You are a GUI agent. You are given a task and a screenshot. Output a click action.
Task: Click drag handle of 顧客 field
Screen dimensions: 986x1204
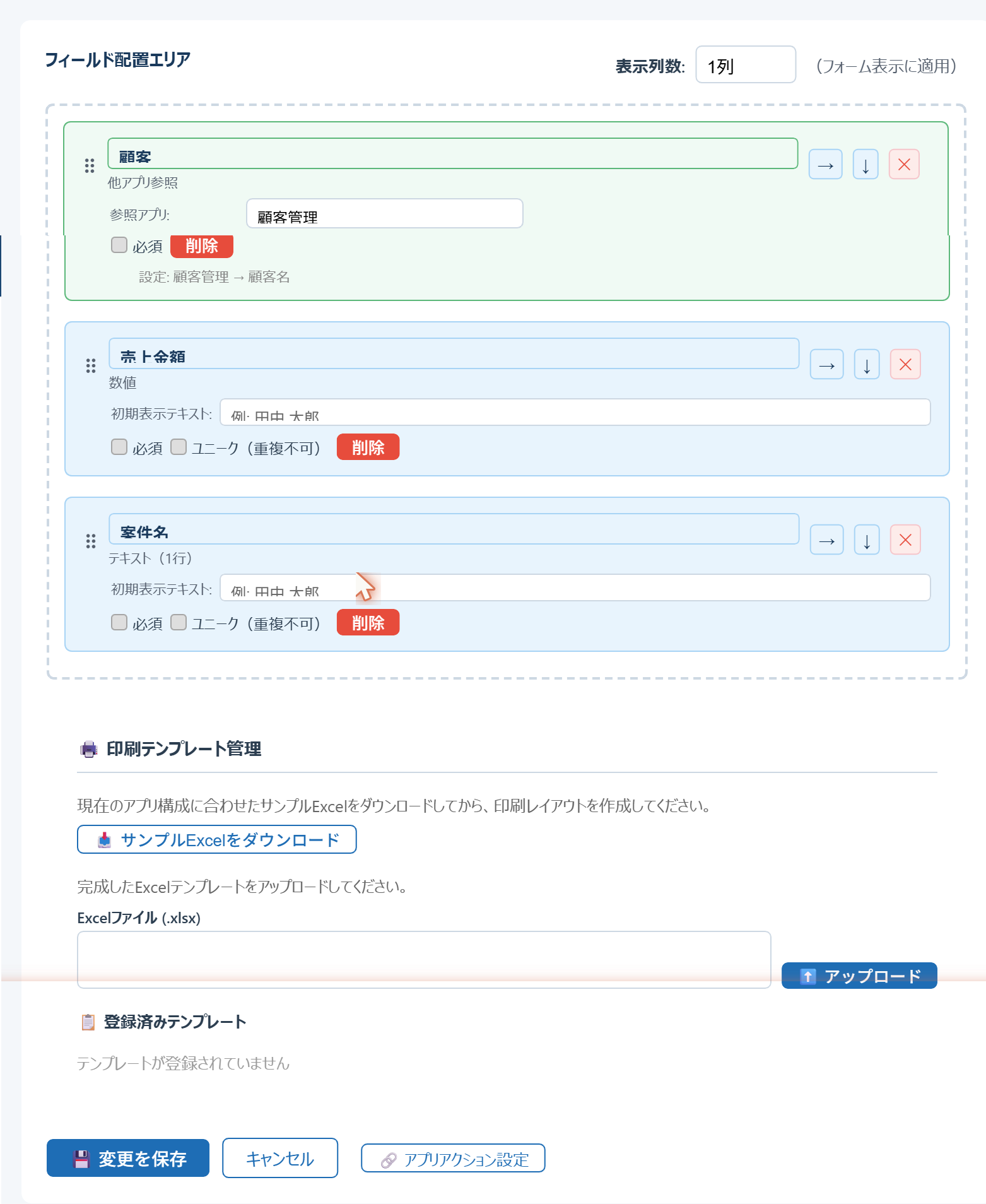coord(90,165)
